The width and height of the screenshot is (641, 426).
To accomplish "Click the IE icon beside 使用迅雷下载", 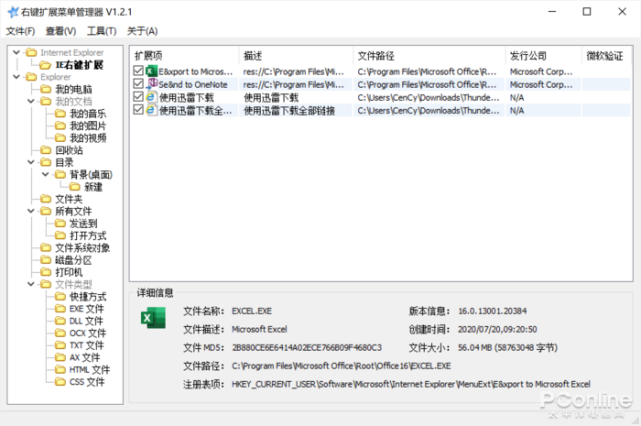I will point(151,97).
